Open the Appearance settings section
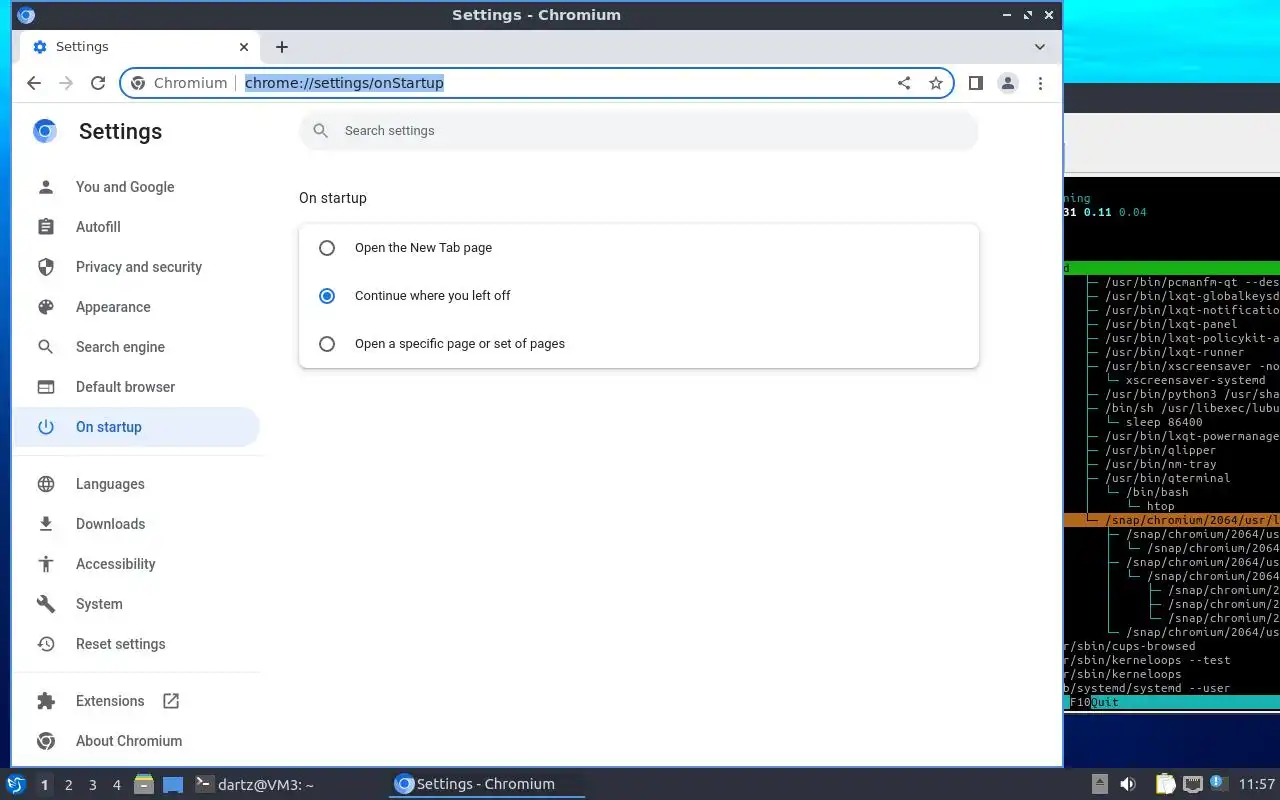Image resolution: width=1280 pixels, height=800 pixels. pos(136,307)
